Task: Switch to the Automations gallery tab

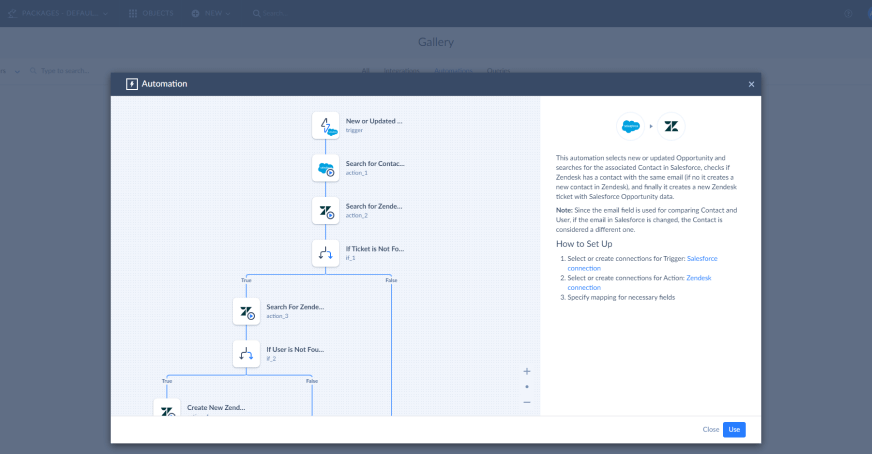Action: [x=453, y=71]
